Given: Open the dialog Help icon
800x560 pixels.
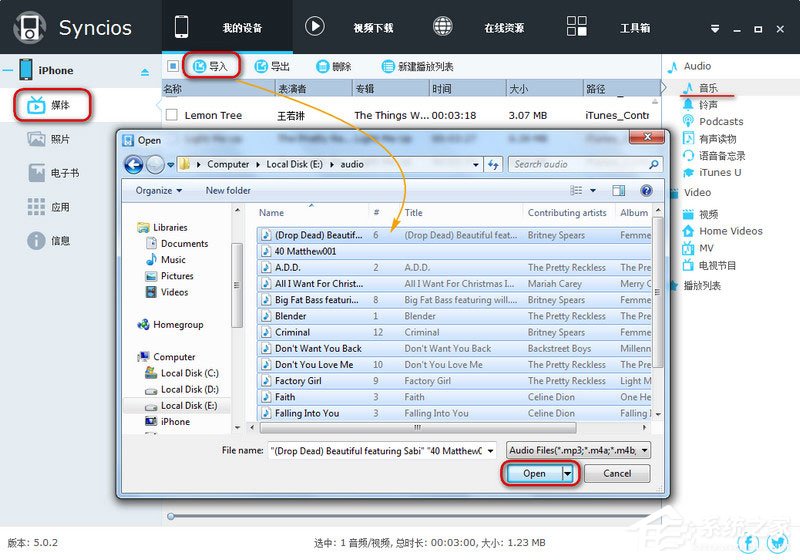Looking at the screenshot, I should click(646, 190).
